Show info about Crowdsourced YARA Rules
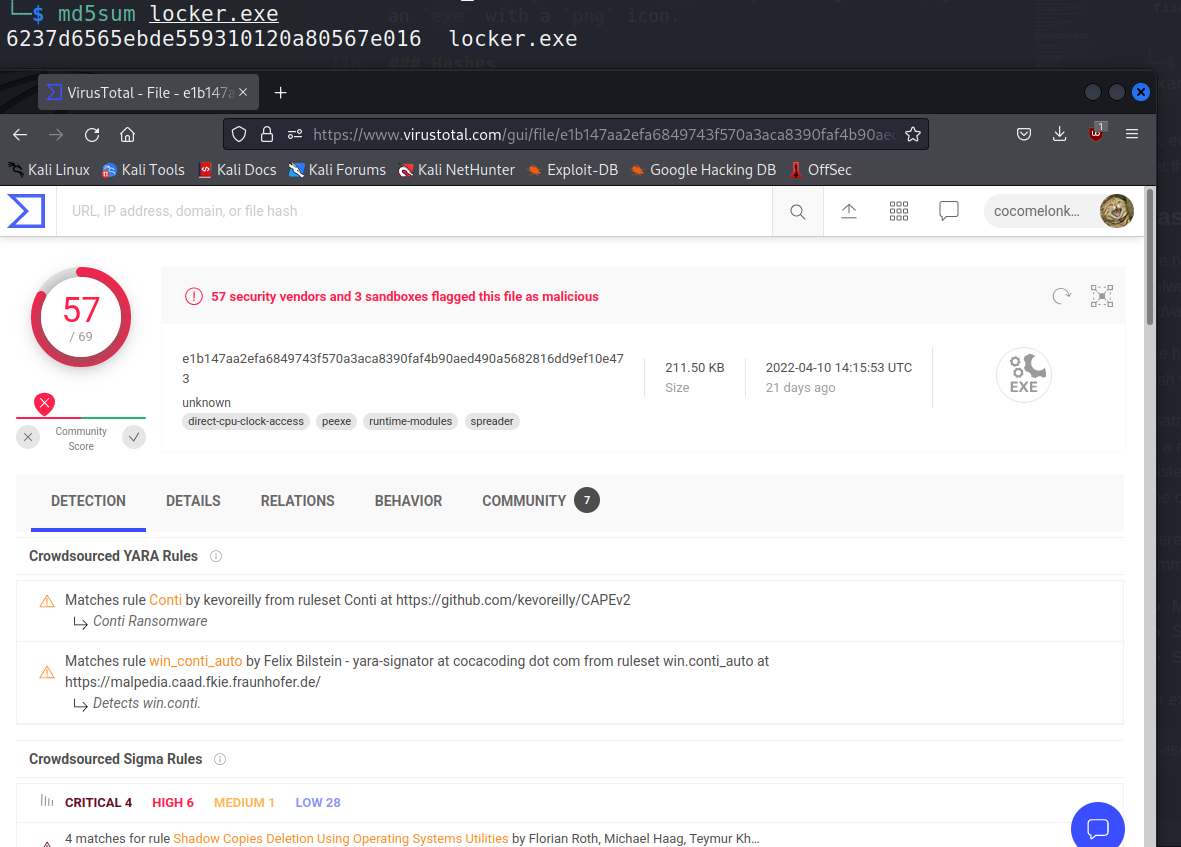Viewport: 1181px width, 847px height. [x=215, y=556]
